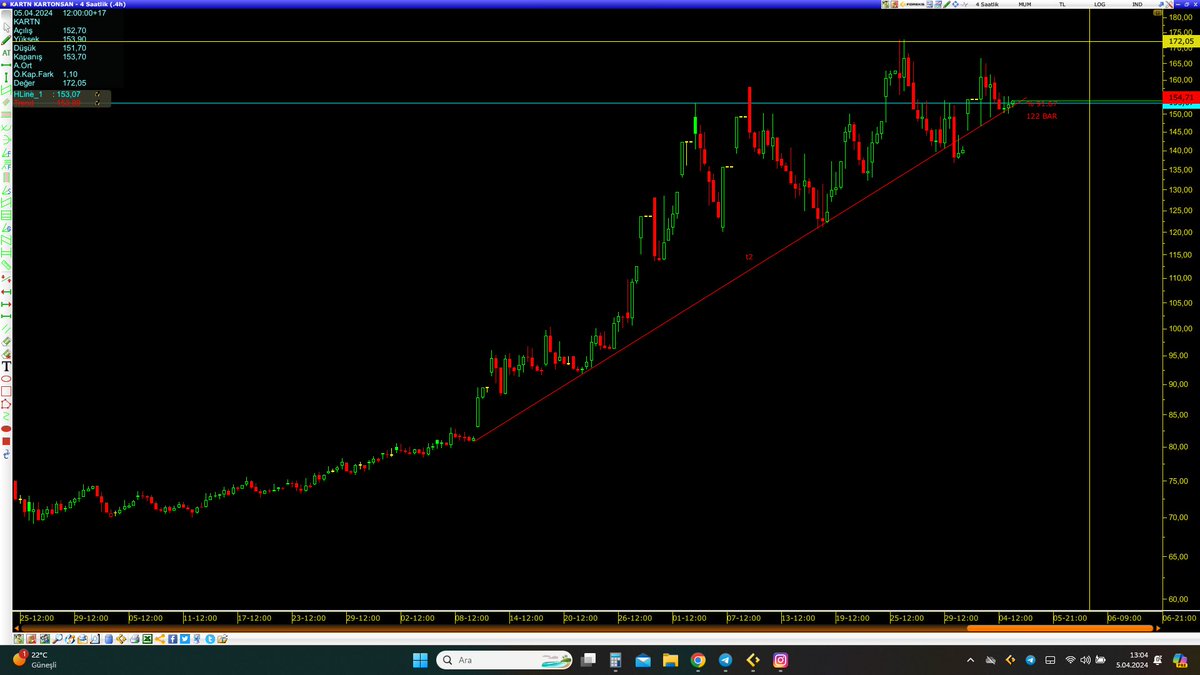This screenshot has height=675, width=1200.
Task: Toggle the TL currency option
Action: [x=1062, y=5]
